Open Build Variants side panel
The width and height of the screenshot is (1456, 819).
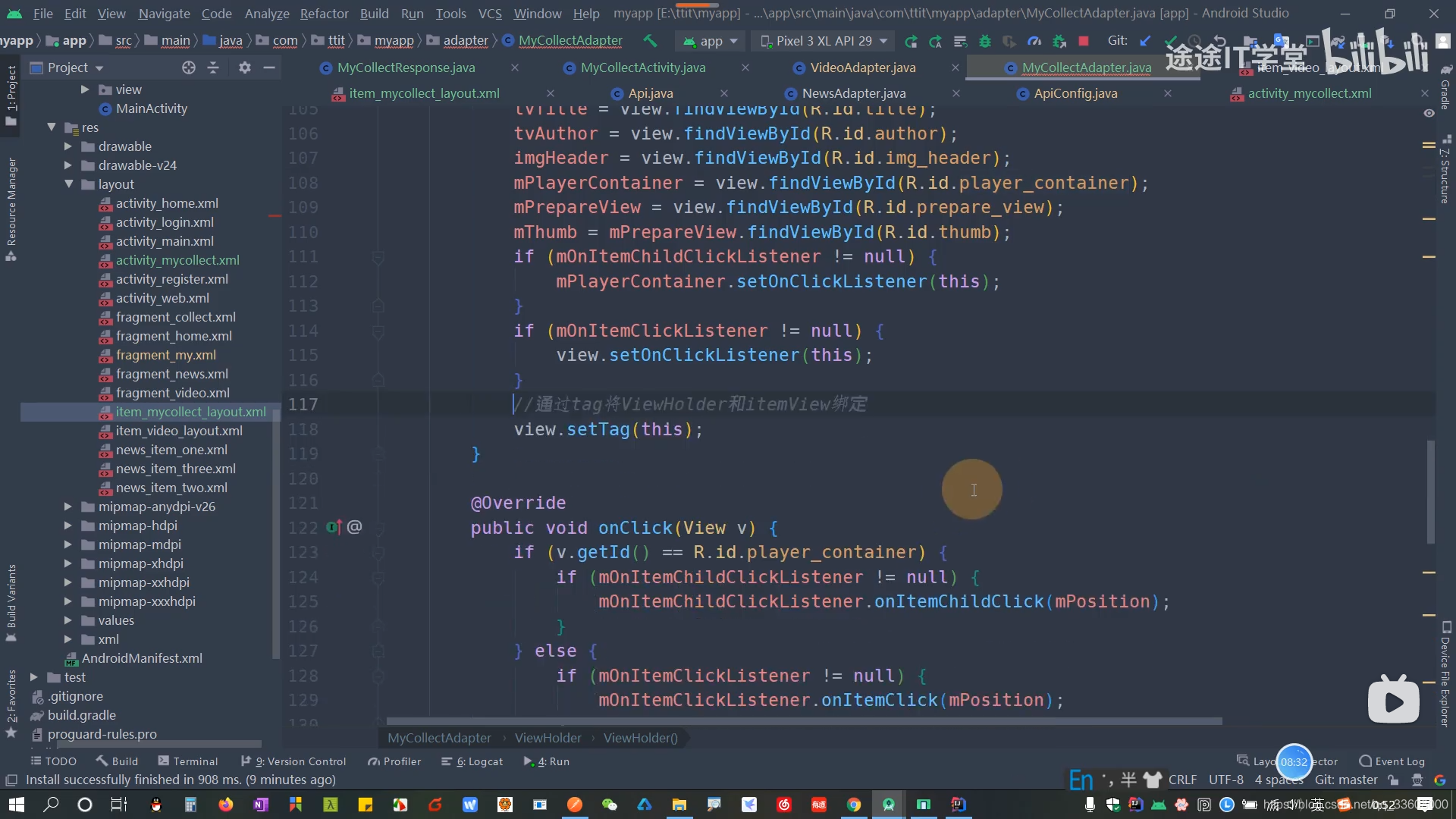tap(11, 603)
